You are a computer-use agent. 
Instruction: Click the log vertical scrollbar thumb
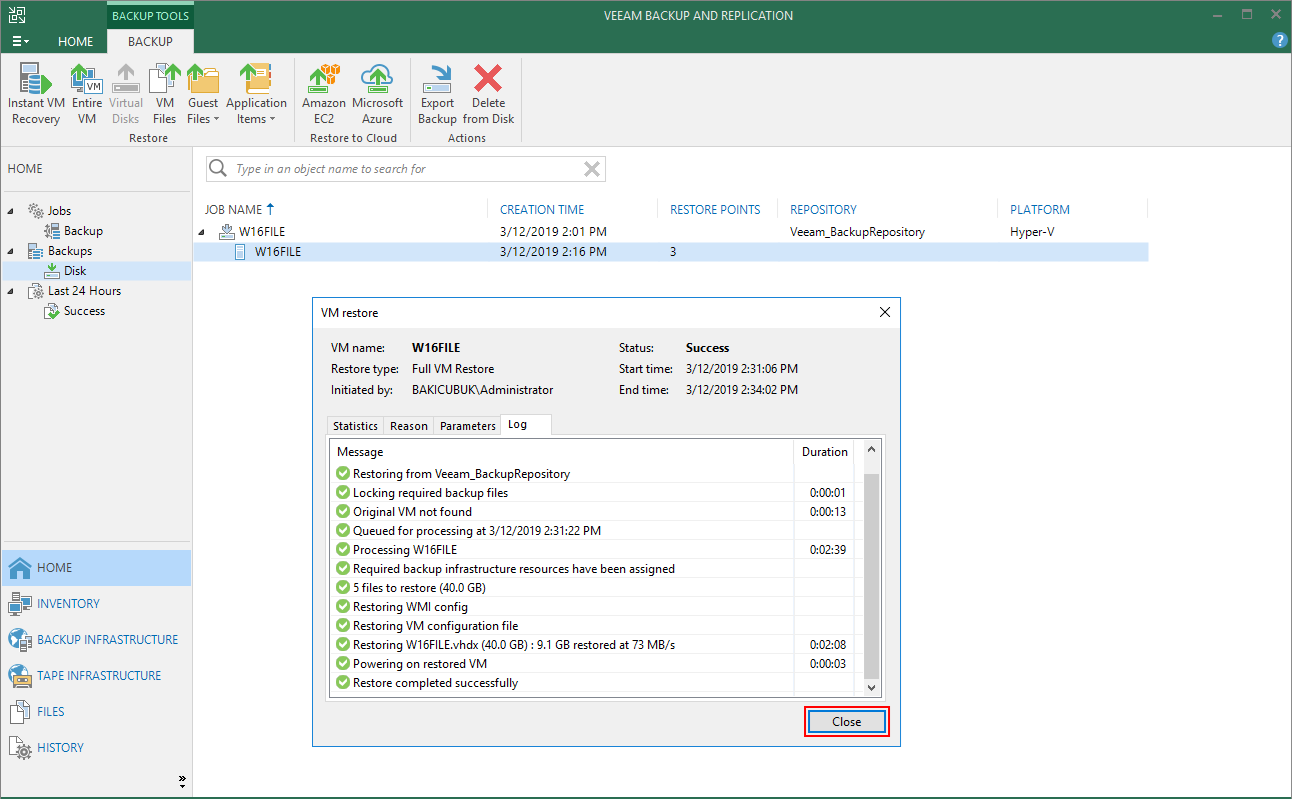[871, 577]
